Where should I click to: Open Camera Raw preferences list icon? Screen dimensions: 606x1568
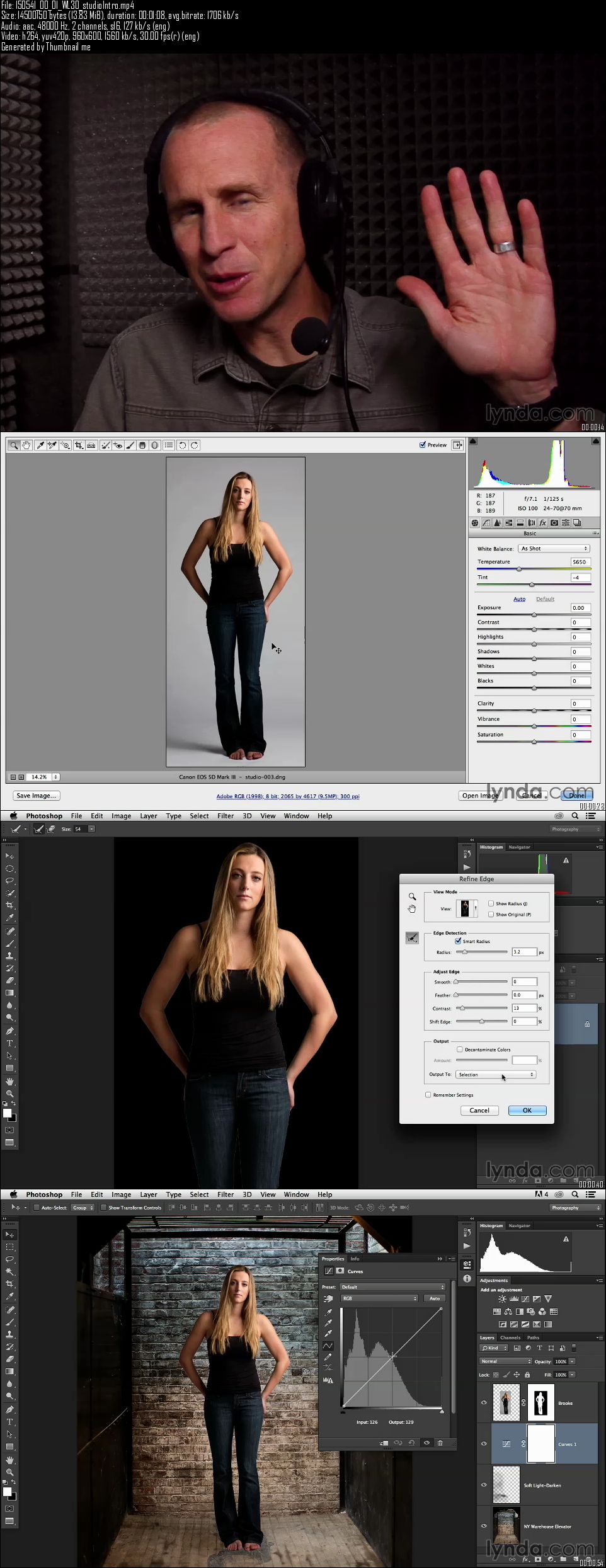point(168,445)
